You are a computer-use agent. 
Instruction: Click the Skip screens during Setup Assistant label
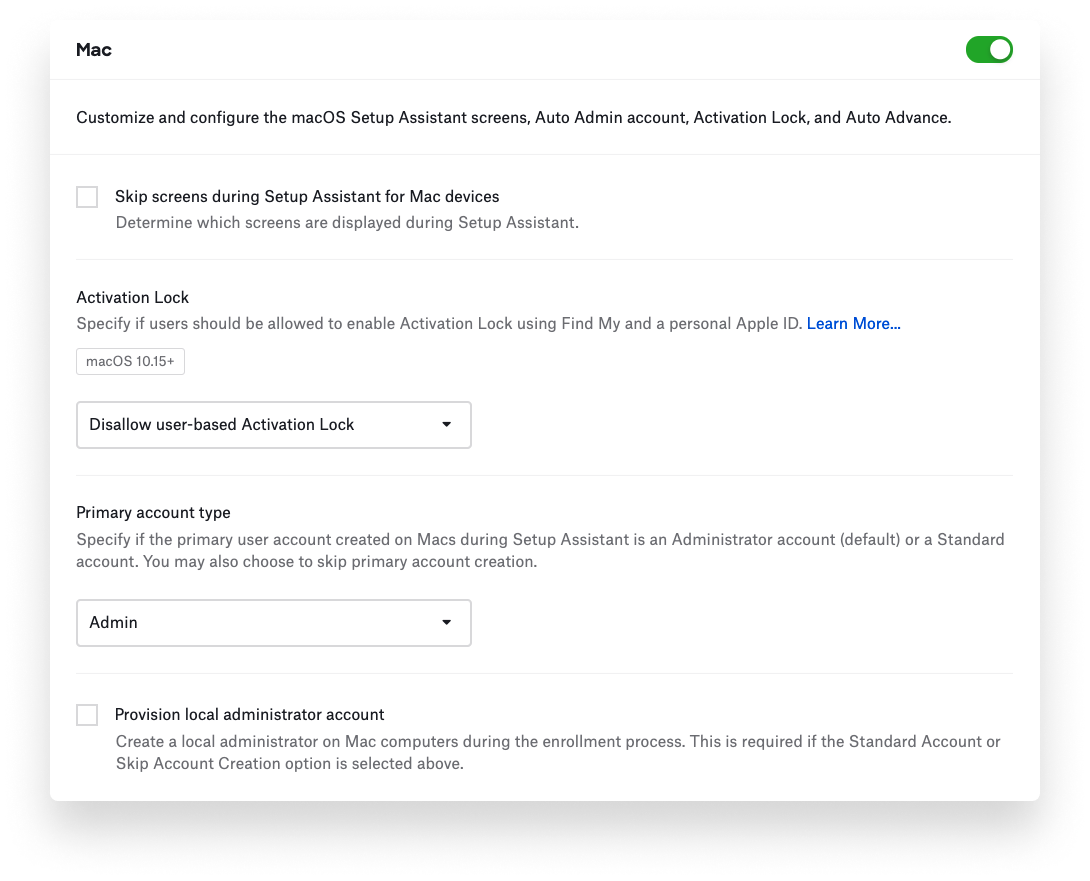click(x=307, y=197)
